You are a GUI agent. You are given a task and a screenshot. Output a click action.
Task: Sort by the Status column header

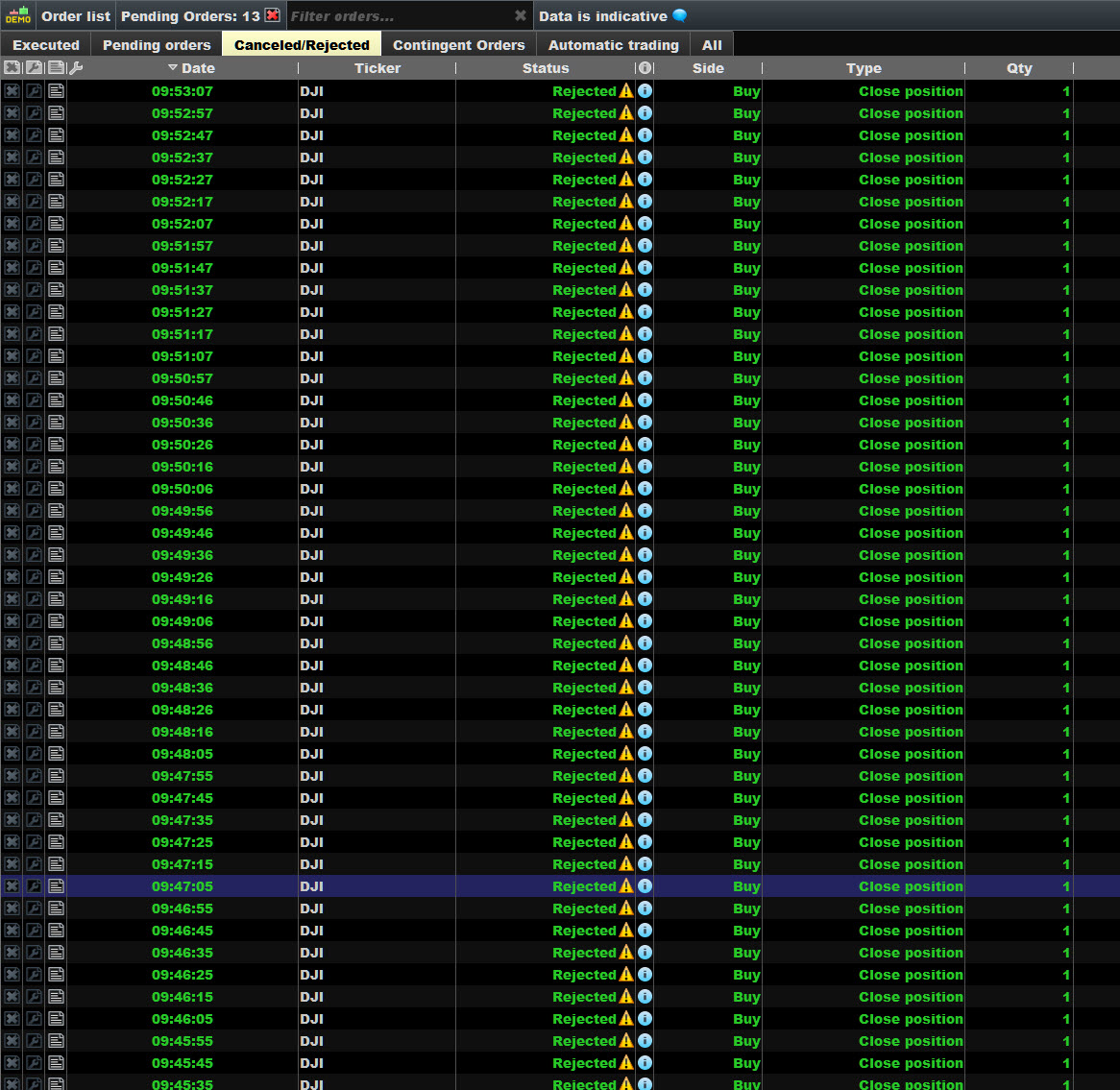pyautogui.click(x=545, y=68)
